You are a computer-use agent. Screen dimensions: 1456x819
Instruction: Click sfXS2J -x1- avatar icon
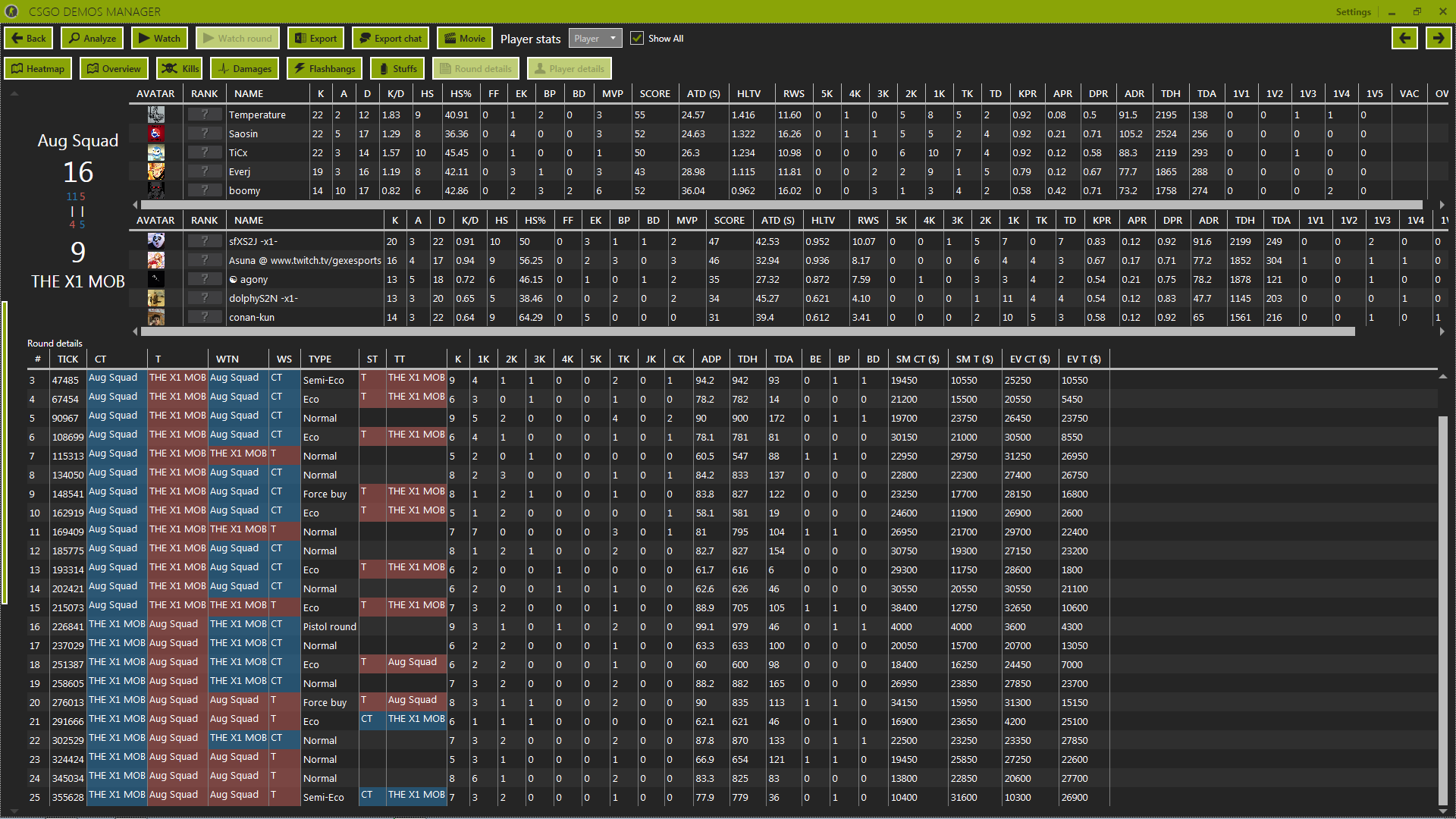click(156, 241)
